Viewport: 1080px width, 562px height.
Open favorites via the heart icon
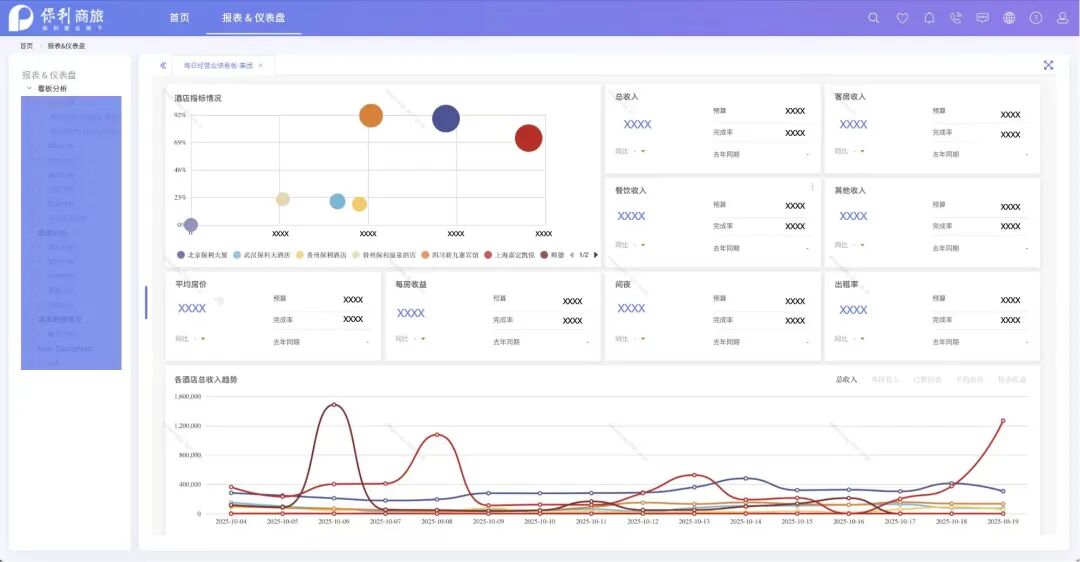coord(902,18)
